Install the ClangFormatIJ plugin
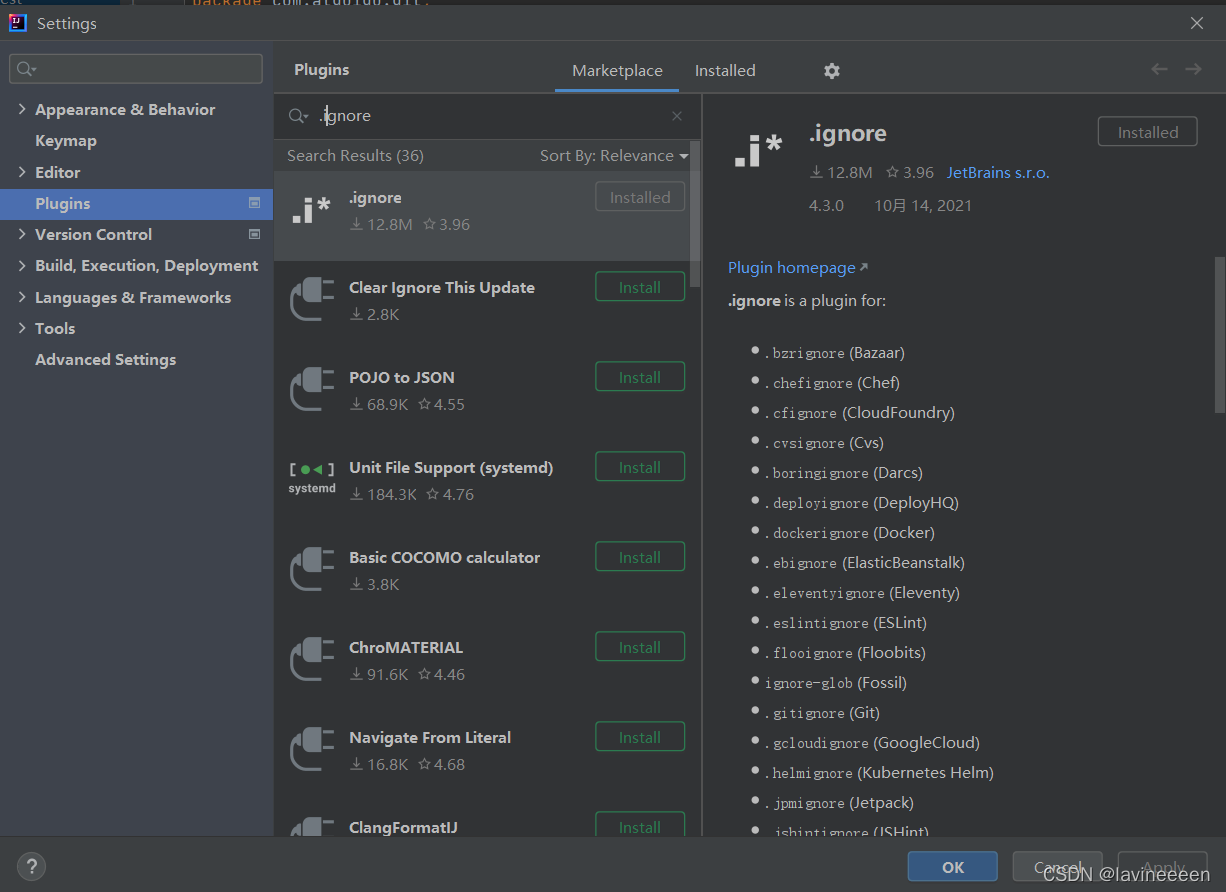 coord(640,825)
